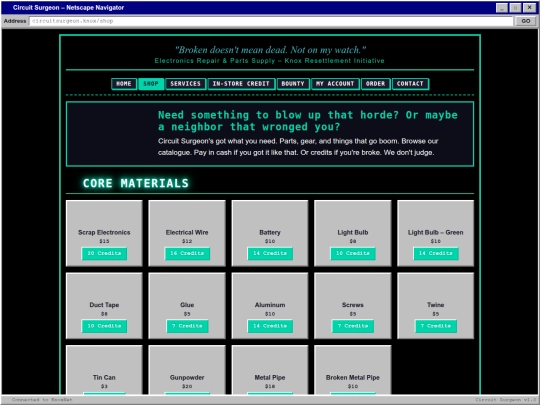Click the $15 price under Scrap Electronics
This screenshot has height=405, width=540.
(104, 241)
